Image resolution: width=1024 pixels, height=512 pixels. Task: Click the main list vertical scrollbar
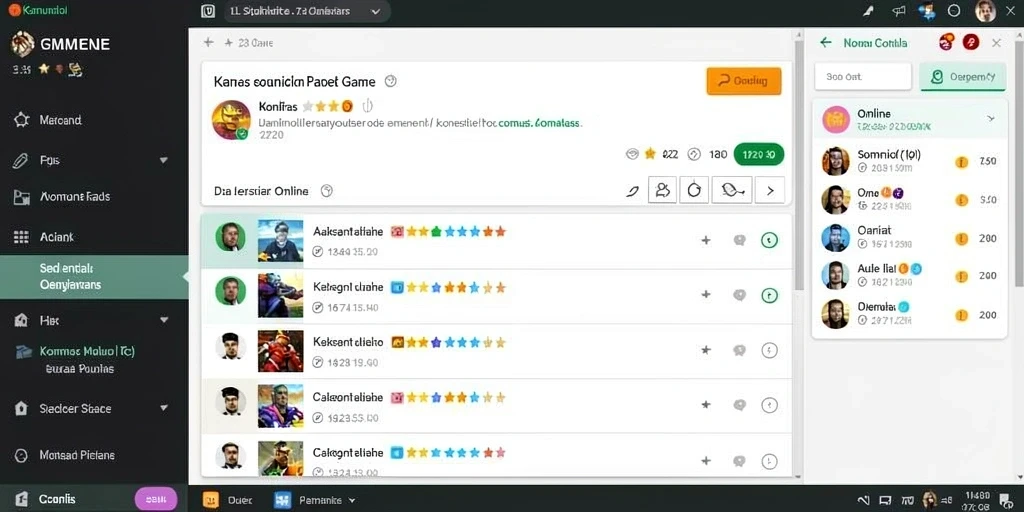(x=799, y=163)
